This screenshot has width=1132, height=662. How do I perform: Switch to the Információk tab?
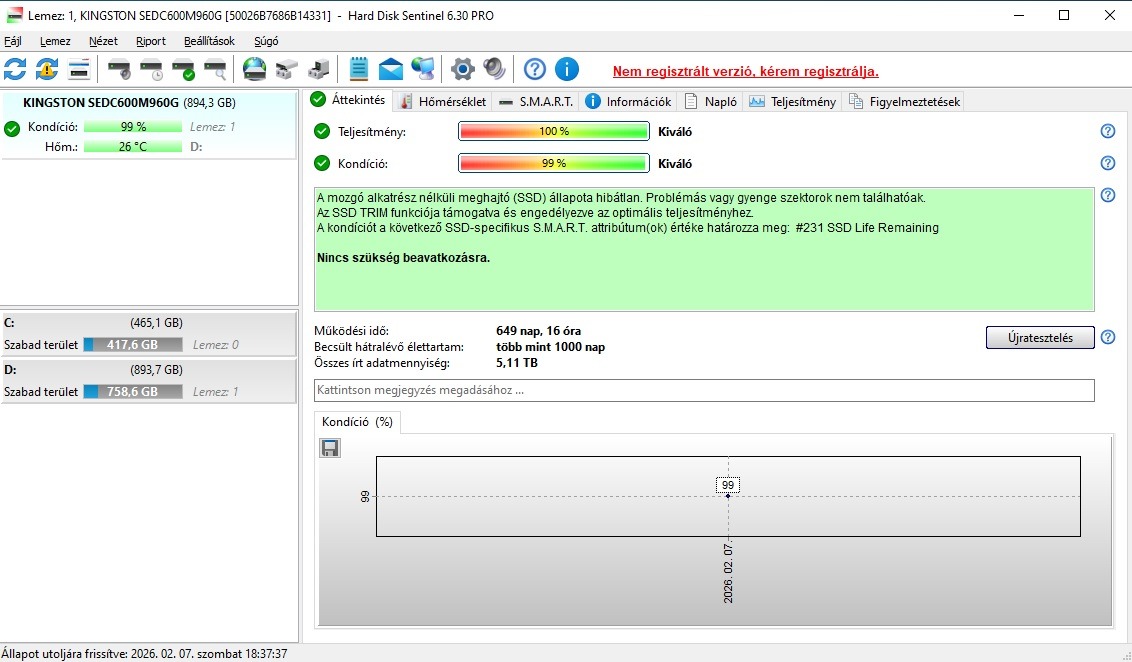click(x=628, y=102)
